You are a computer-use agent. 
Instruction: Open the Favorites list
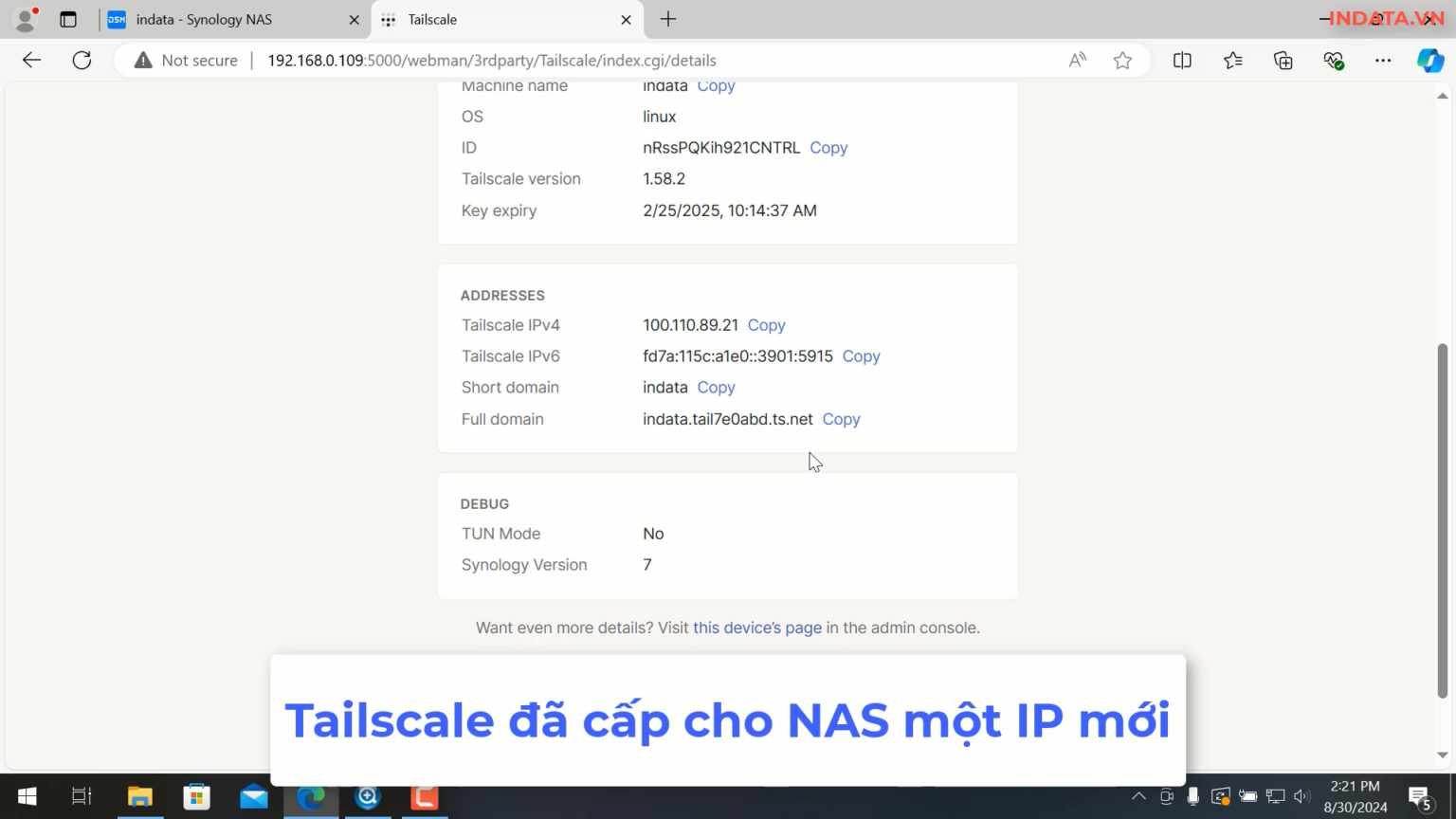[1232, 60]
